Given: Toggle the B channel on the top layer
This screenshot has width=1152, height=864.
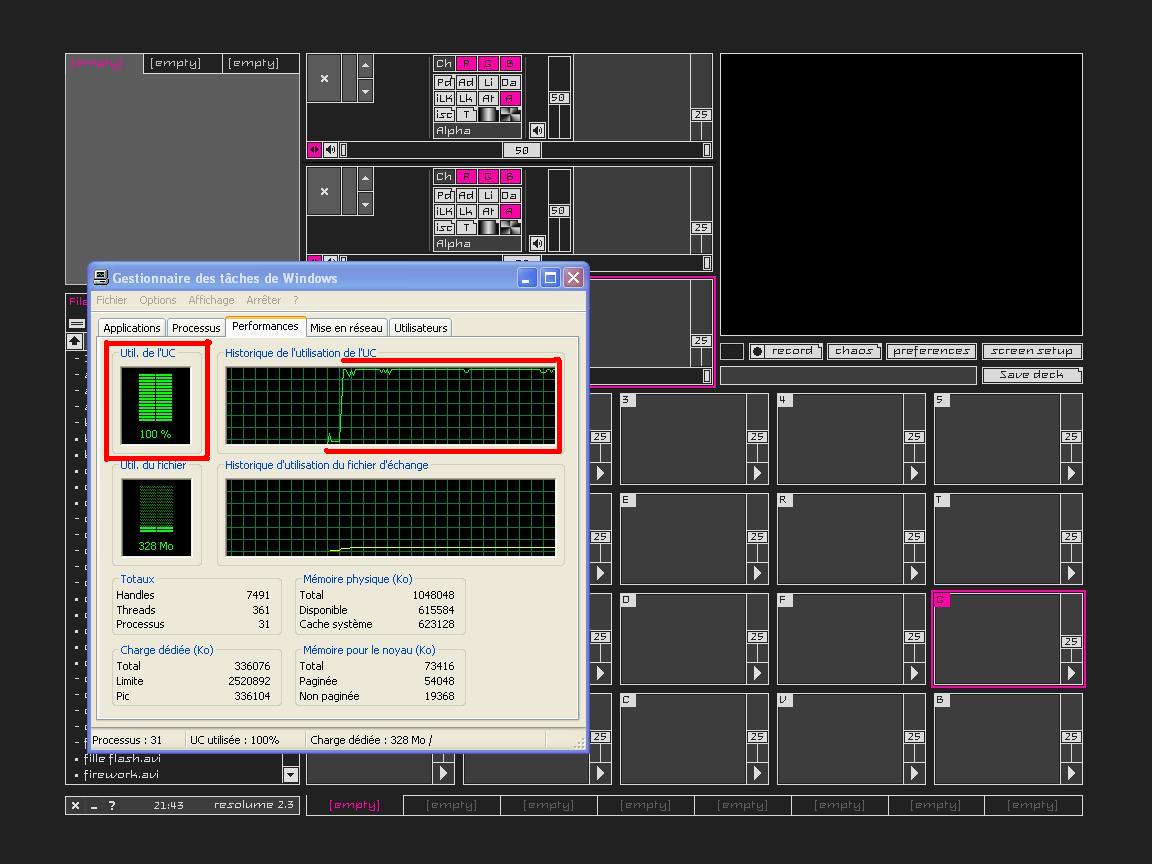Looking at the screenshot, I should (x=510, y=63).
